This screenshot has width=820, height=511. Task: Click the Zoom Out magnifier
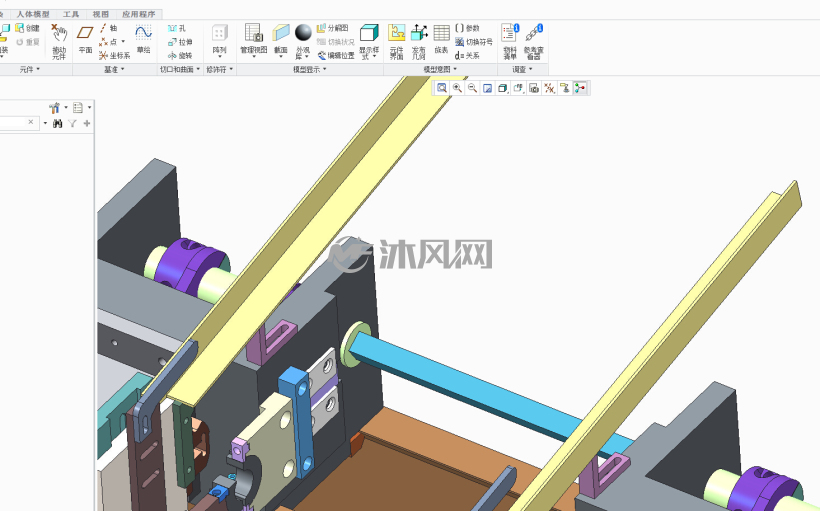(x=472, y=88)
